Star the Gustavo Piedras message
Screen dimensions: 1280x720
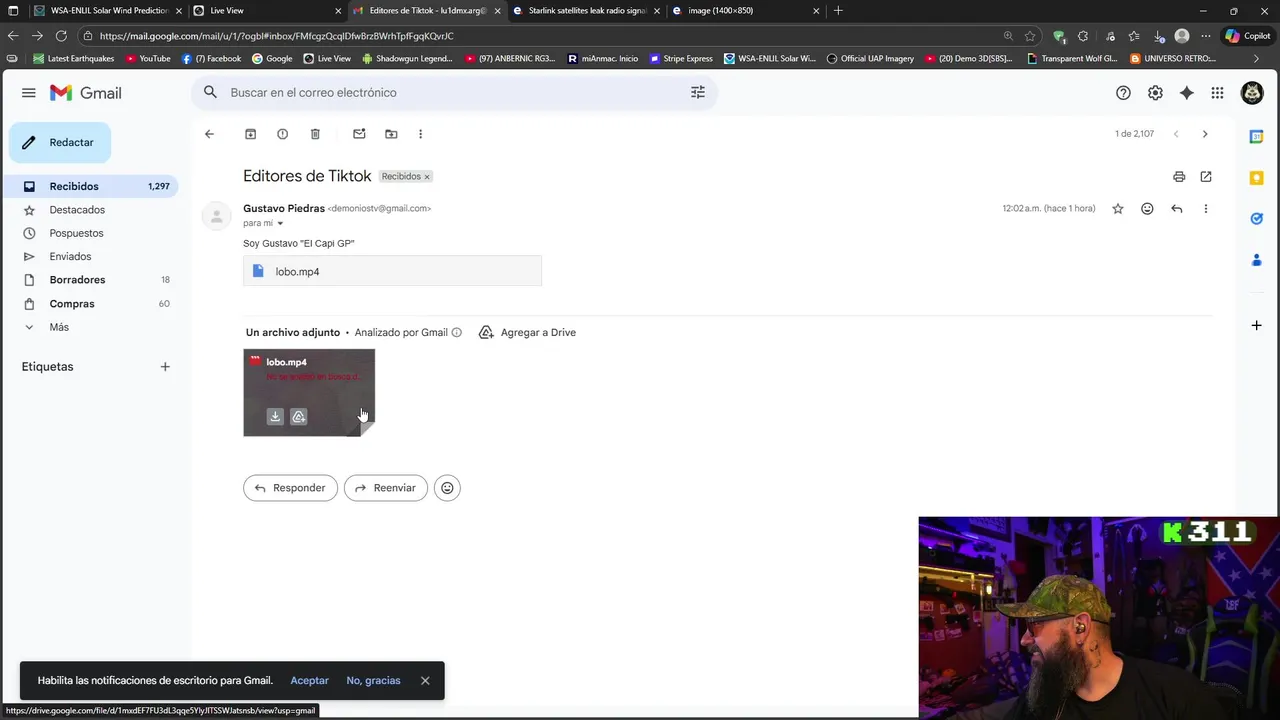coord(1118,209)
